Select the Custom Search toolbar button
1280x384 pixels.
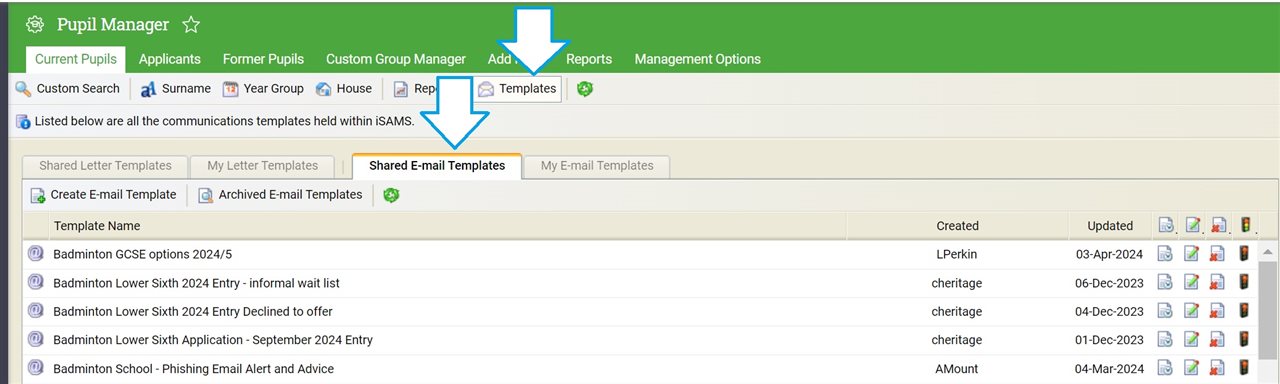click(68, 89)
